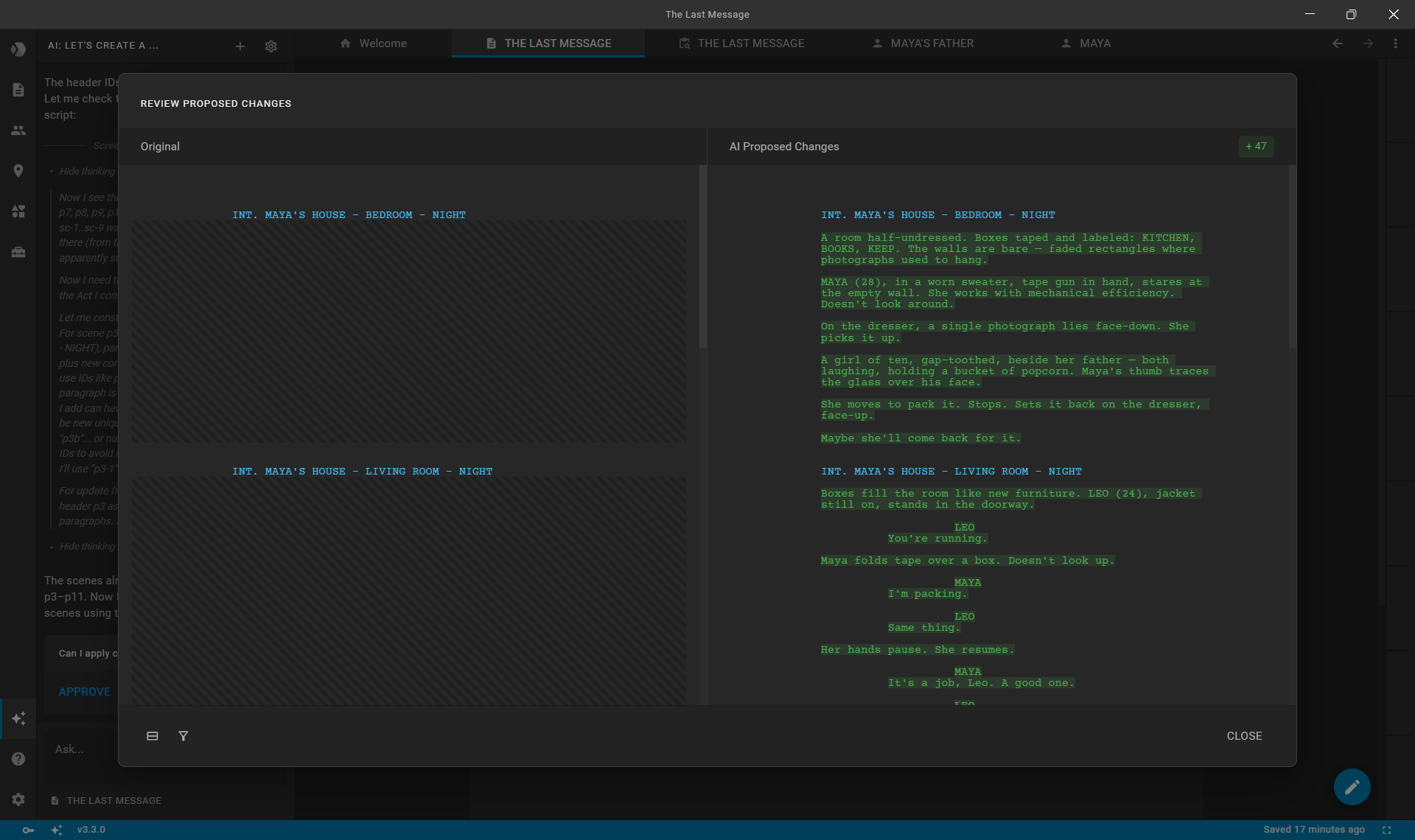This screenshot has height=840, width=1415.
Task: Toggle the diff view layout icon
Action: pos(153,736)
